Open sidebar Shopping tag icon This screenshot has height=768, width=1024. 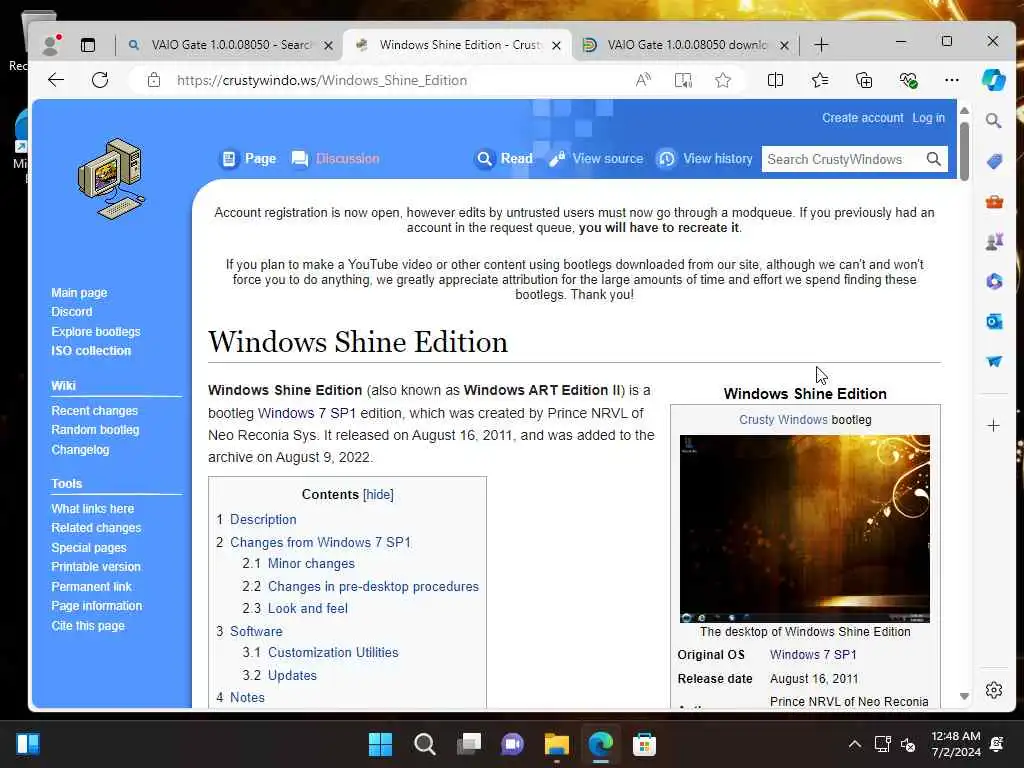[994, 161]
